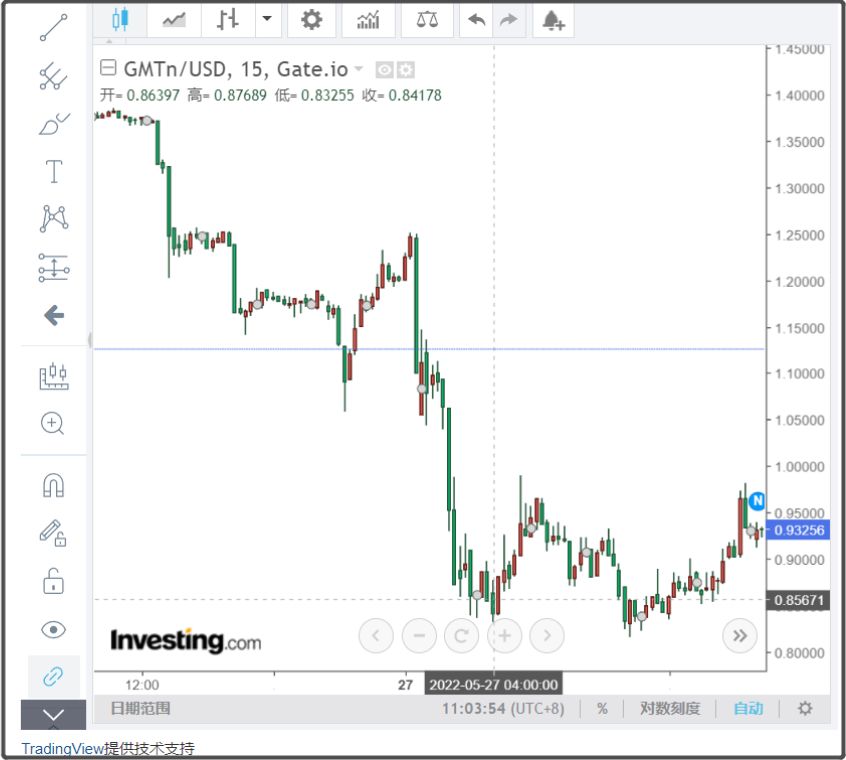Expand the GMTn/USD symbol dropdown

(x=358, y=69)
